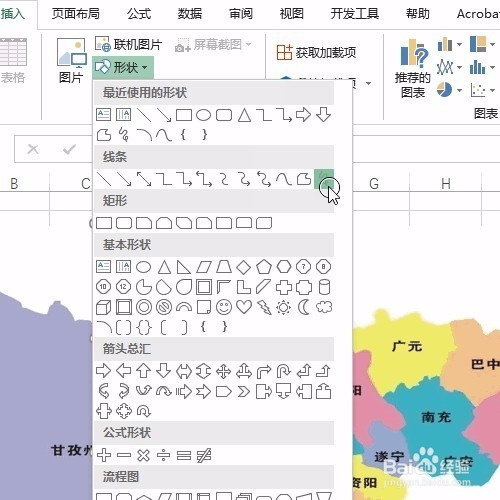Select the U-turn arrow shape
Image resolution: width=500 pixels, height=500 pixels.
coord(284,371)
